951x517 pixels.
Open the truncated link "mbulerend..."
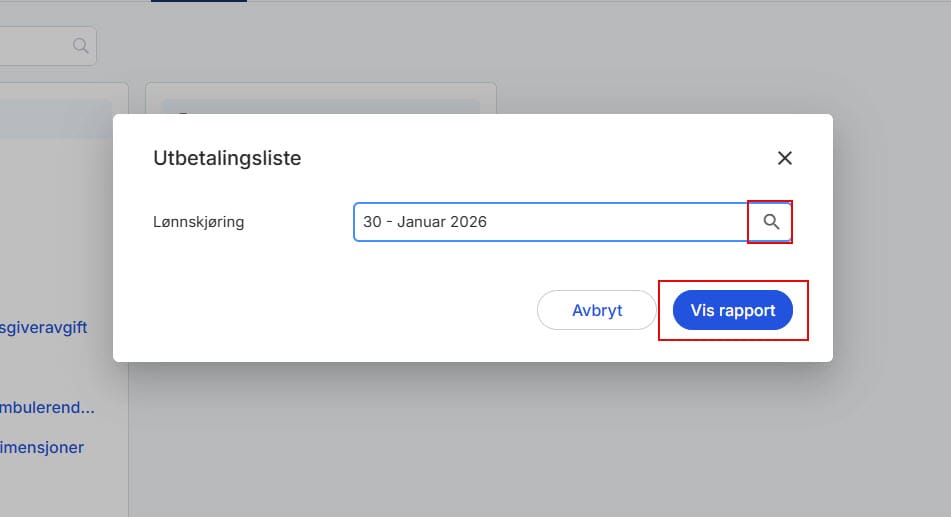pos(48,408)
